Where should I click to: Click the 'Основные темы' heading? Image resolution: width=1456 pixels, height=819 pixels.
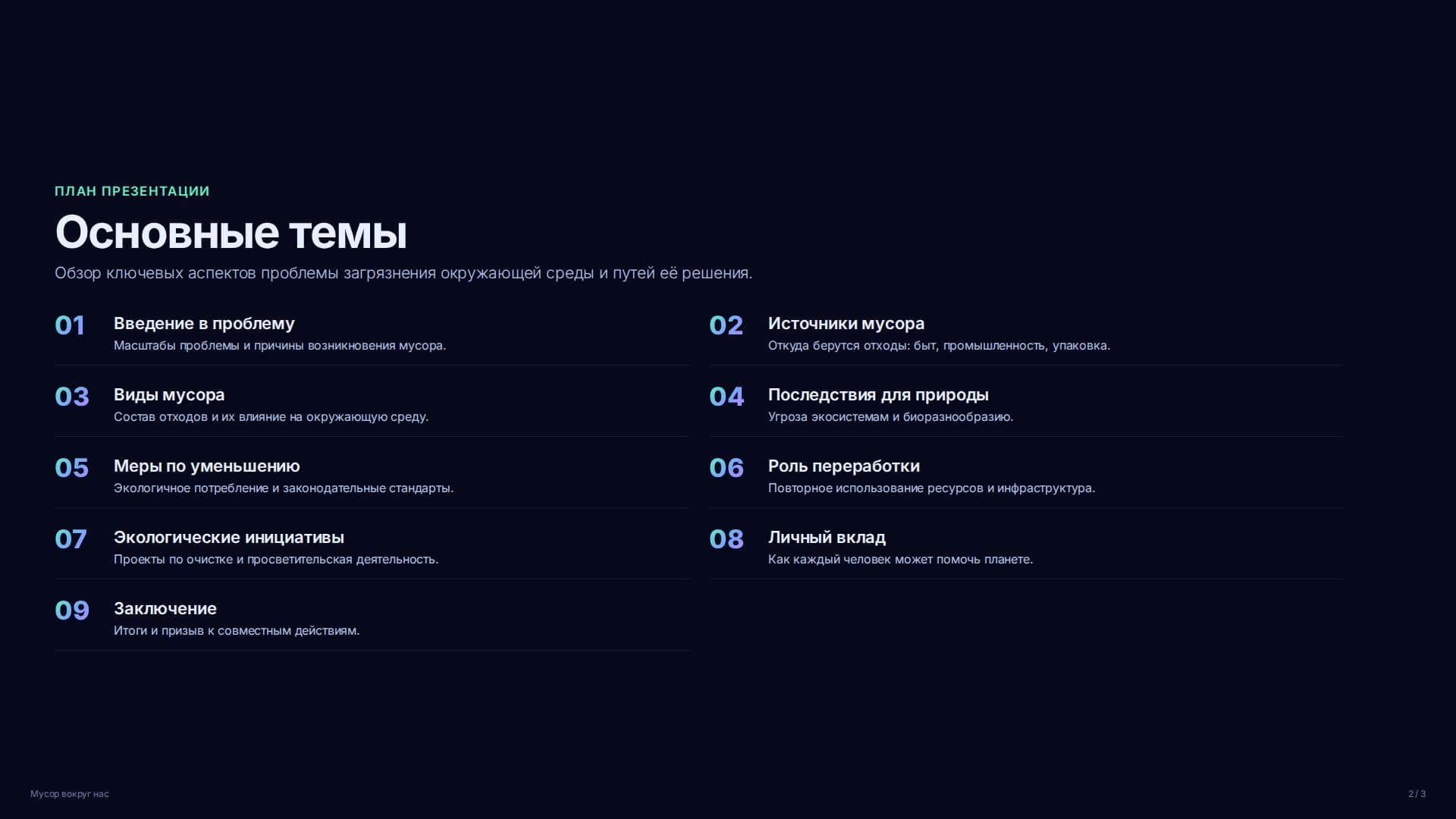231,232
